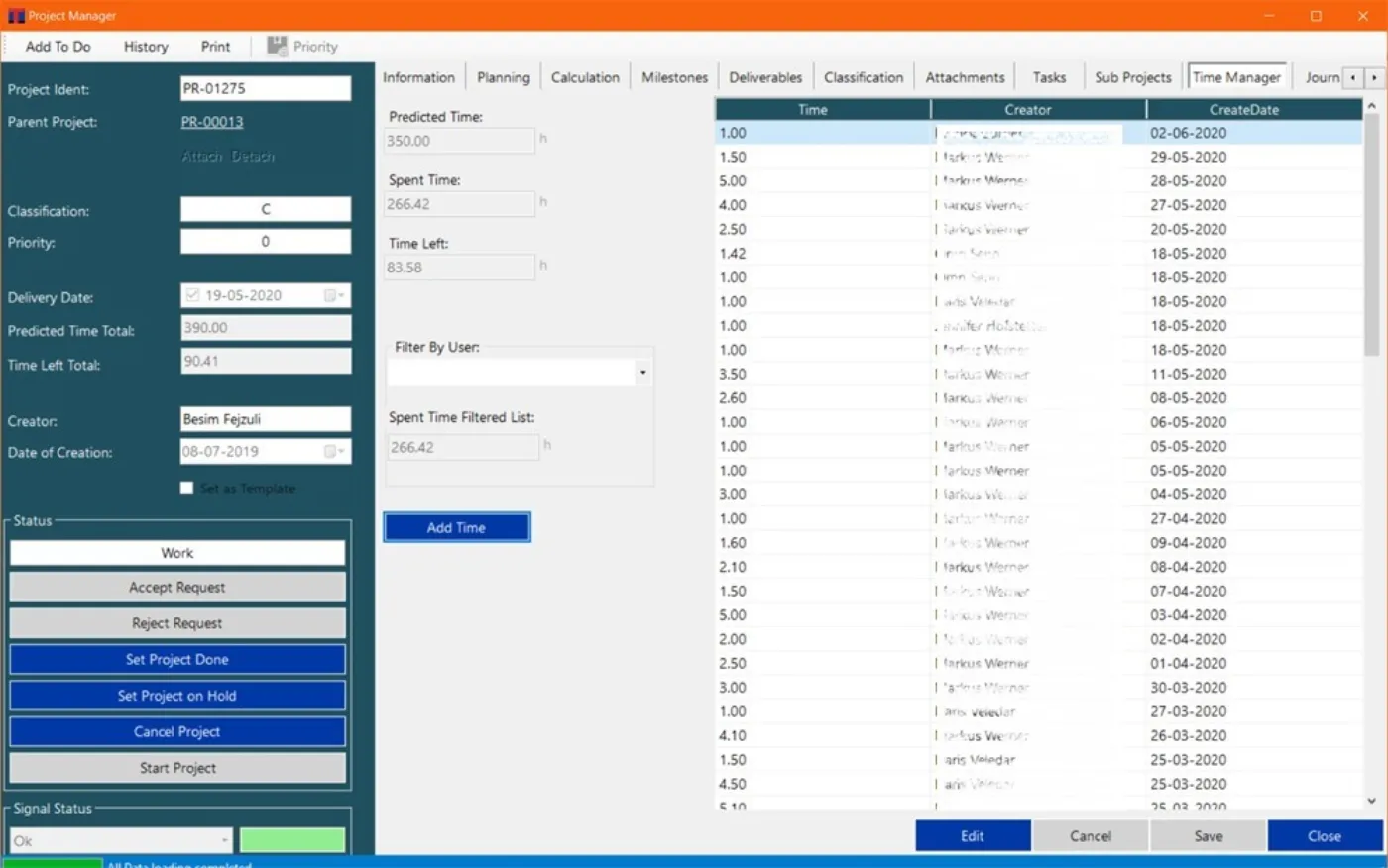This screenshot has height=868, width=1388.
Task: Click the Classification field showing C
Action: (266, 209)
